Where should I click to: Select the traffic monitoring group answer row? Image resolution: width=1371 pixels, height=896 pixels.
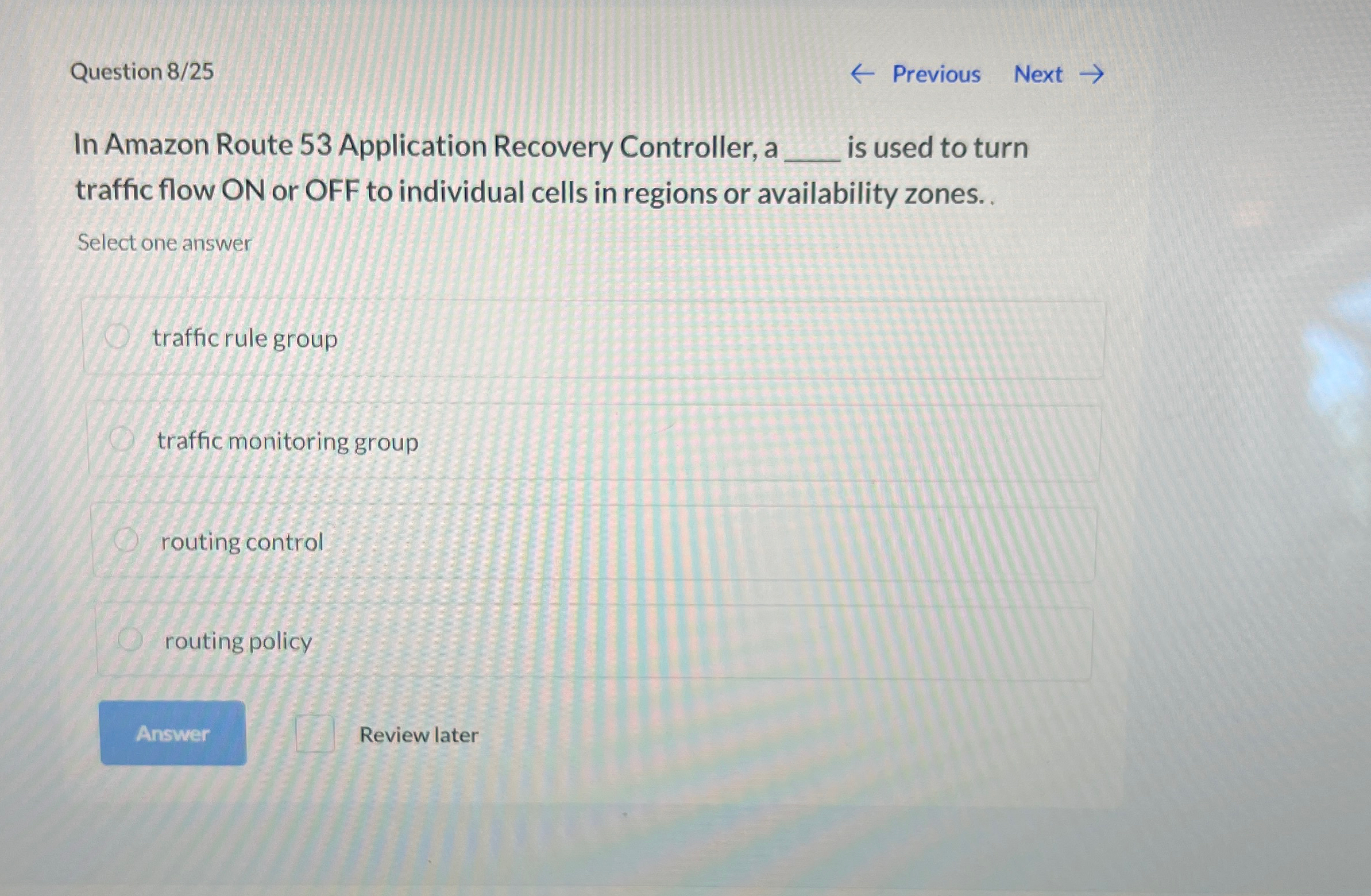click(x=593, y=439)
